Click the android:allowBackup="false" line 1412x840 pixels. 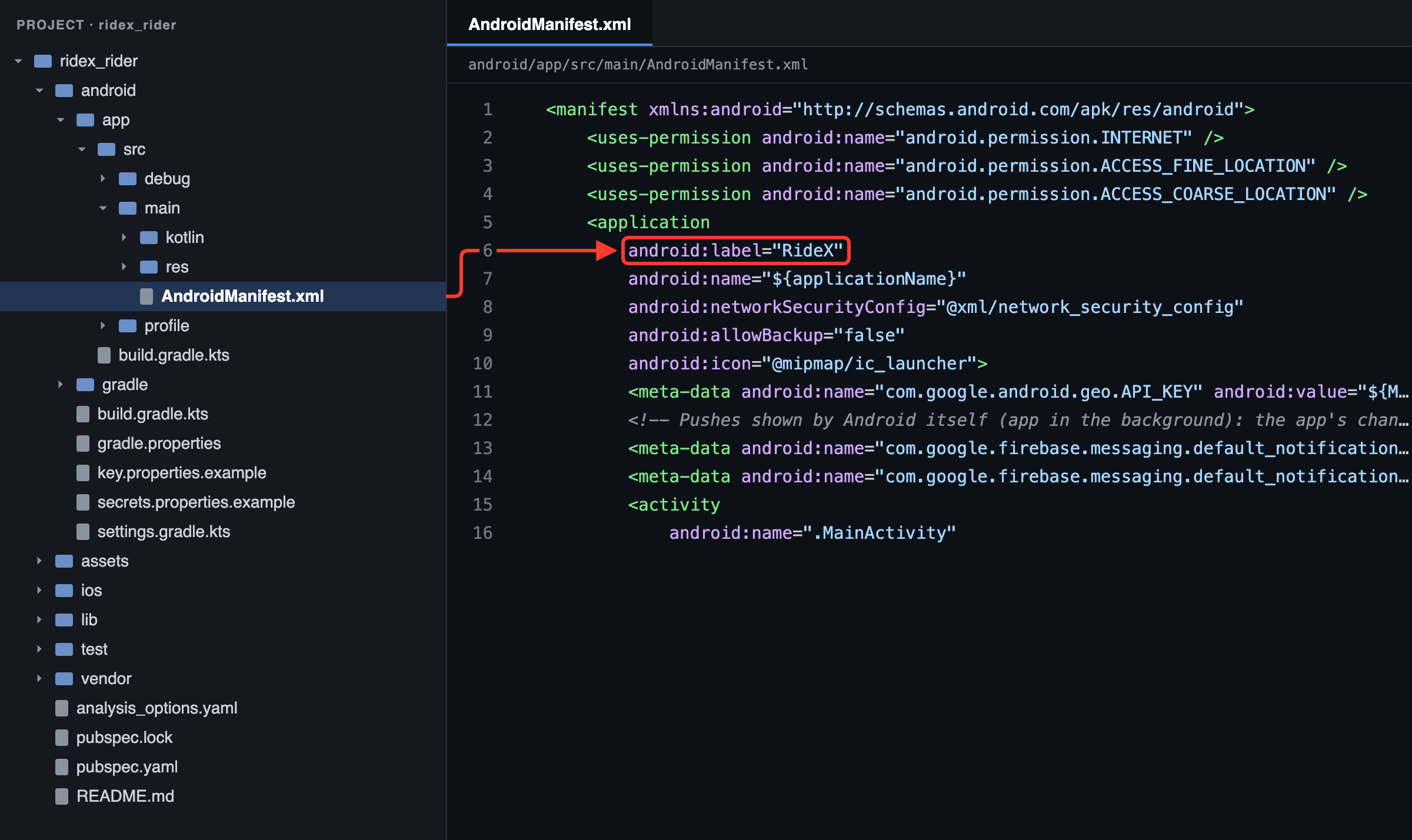pos(766,335)
